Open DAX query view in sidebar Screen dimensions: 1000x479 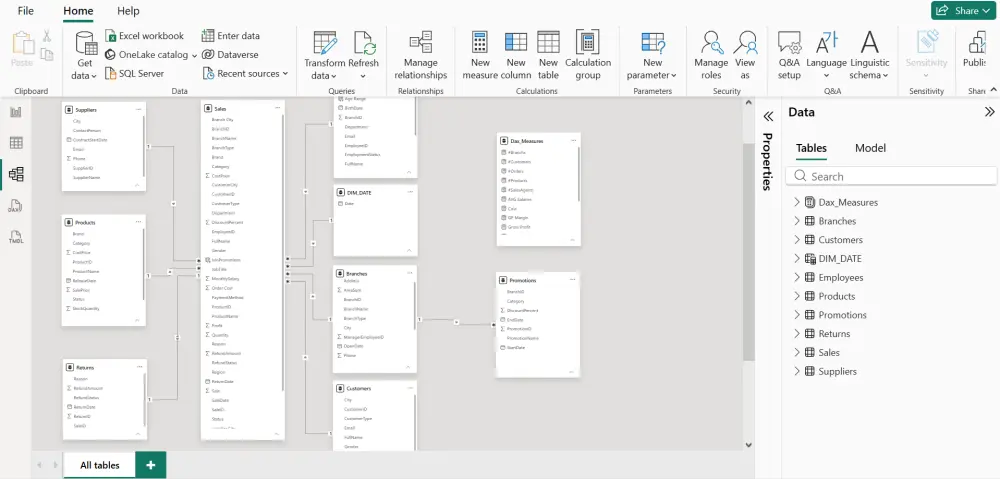coord(16,205)
